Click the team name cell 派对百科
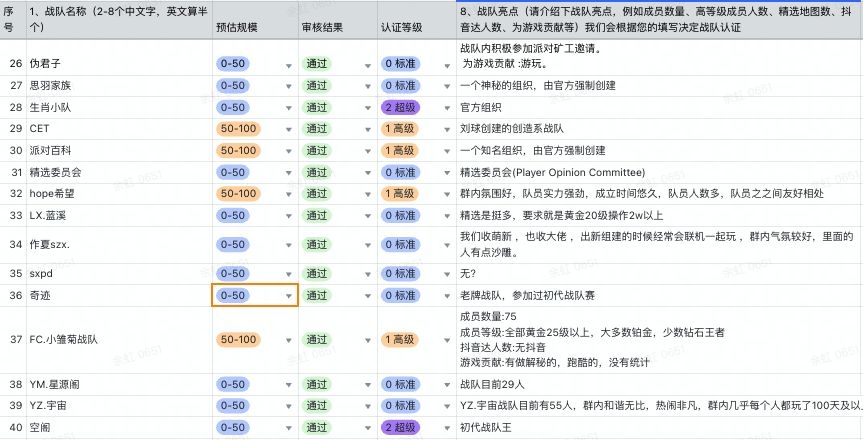This screenshot has width=863, height=440. [x=119, y=150]
